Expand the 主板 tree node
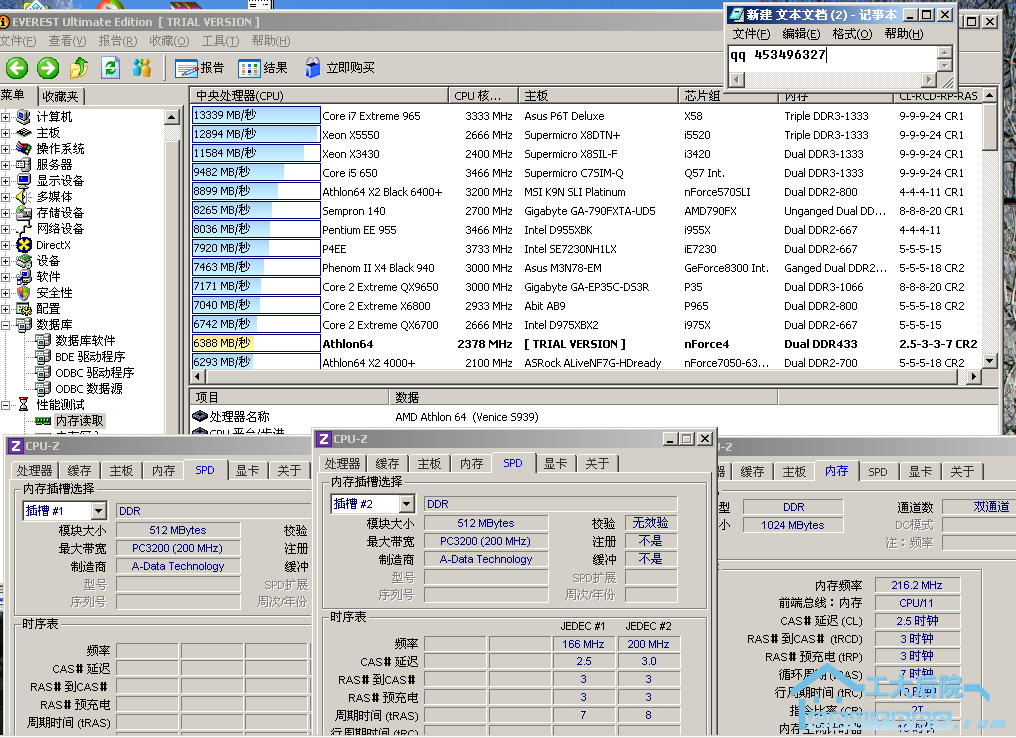This screenshot has width=1016, height=738. pos(5,133)
